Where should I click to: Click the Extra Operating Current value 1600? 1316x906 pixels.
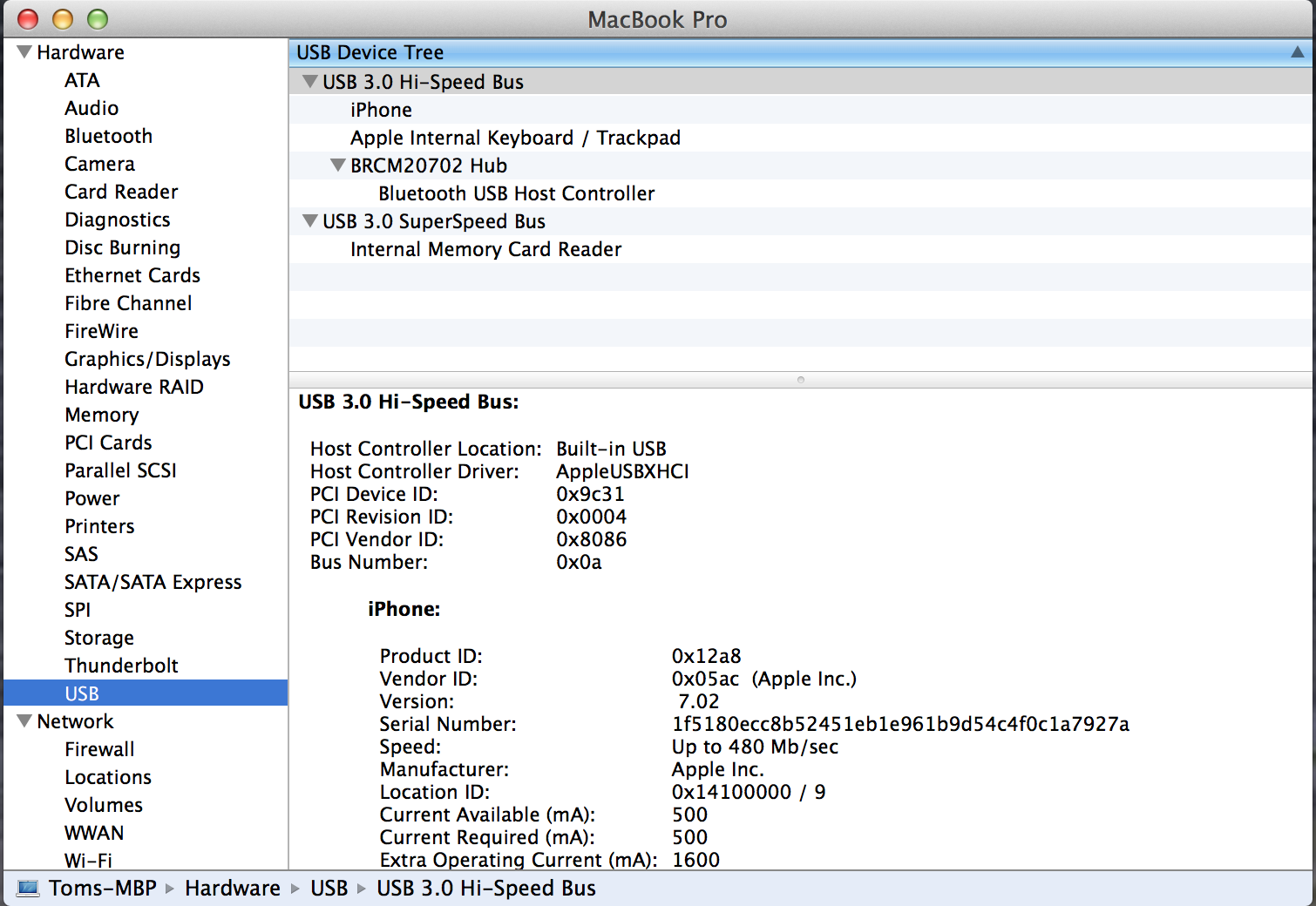click(x=695, y=860)
